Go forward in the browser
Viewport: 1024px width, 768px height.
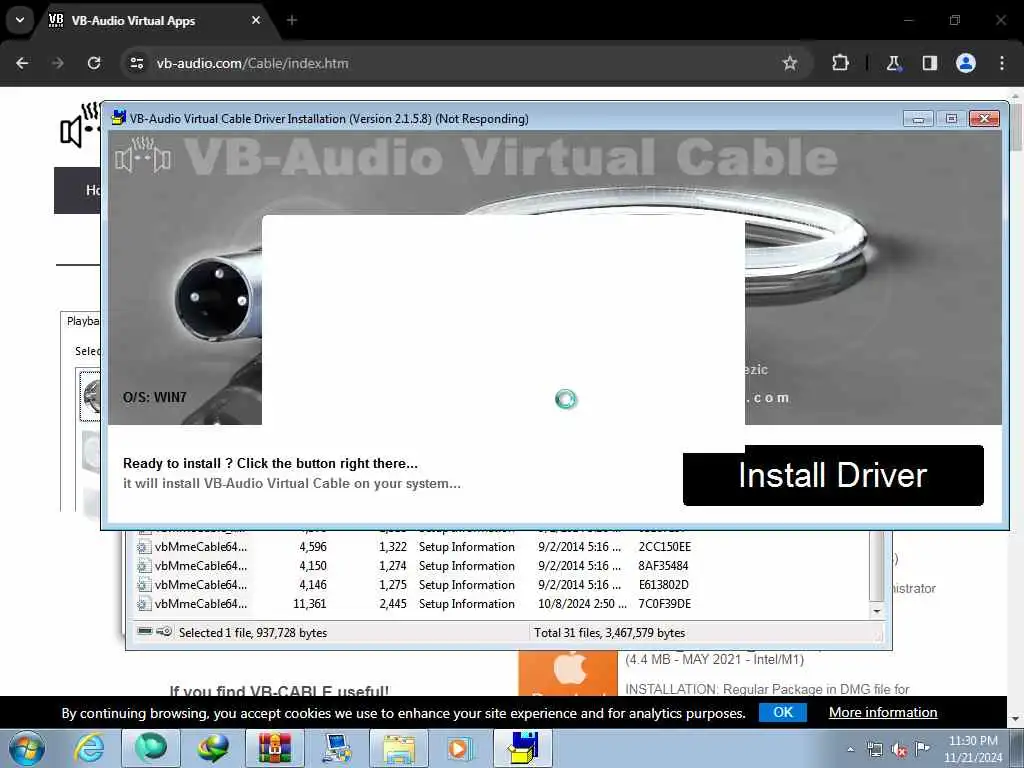58,63
